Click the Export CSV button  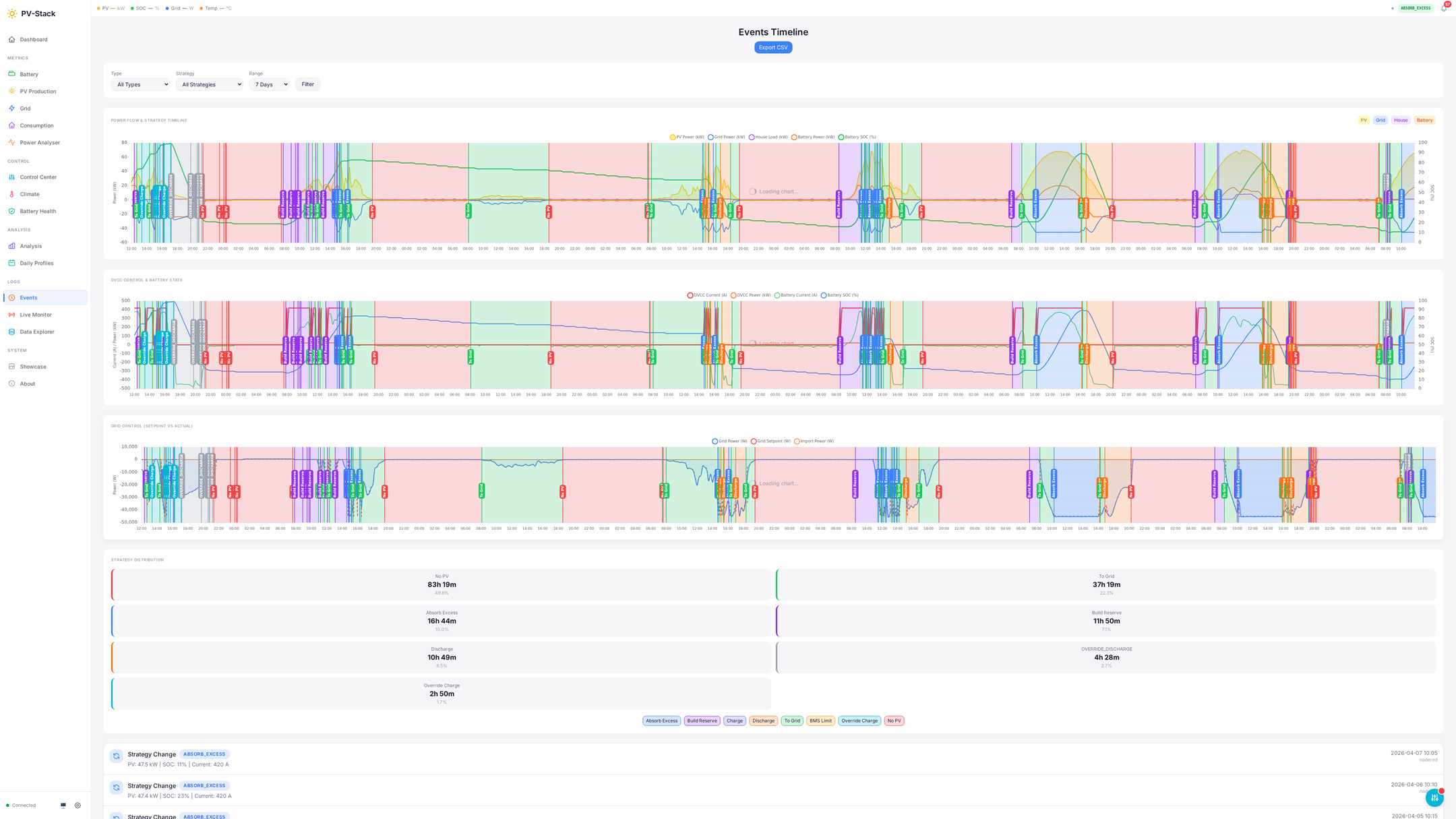point(772,47)
